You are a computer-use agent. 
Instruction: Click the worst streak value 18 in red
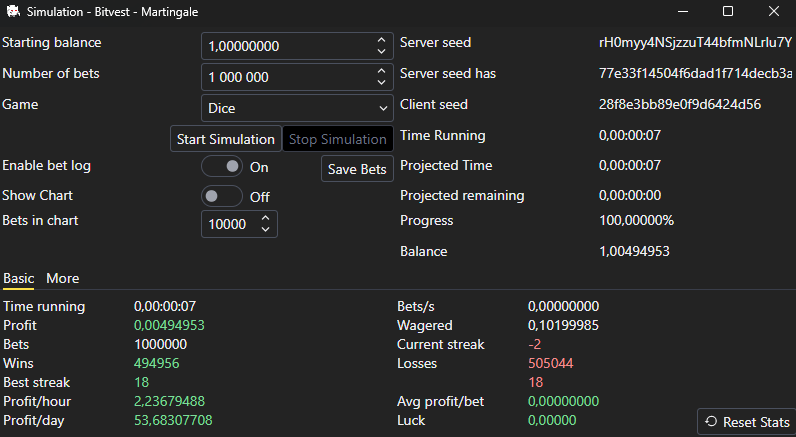[536, 382]
